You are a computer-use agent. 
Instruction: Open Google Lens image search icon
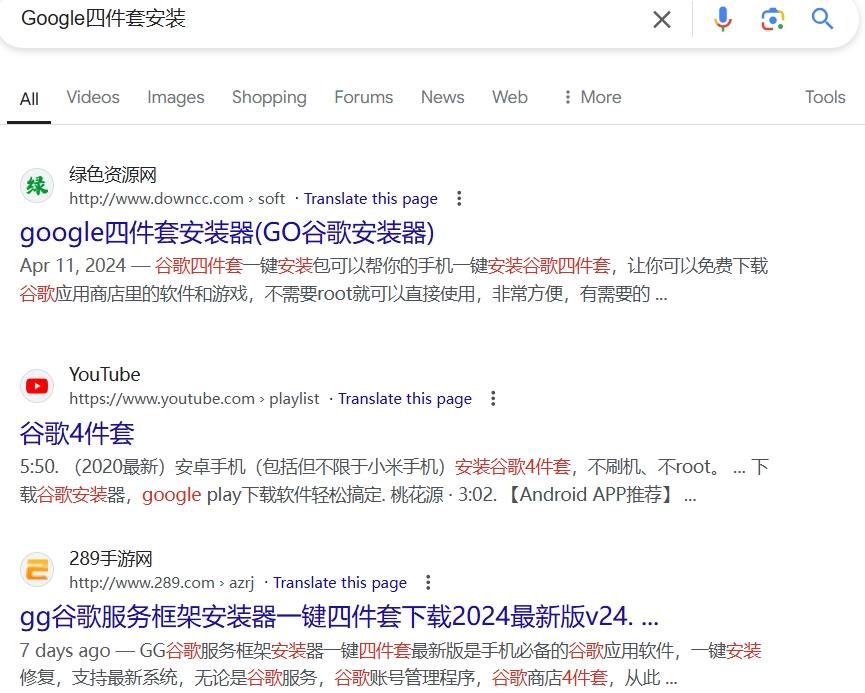click(772, 19)
